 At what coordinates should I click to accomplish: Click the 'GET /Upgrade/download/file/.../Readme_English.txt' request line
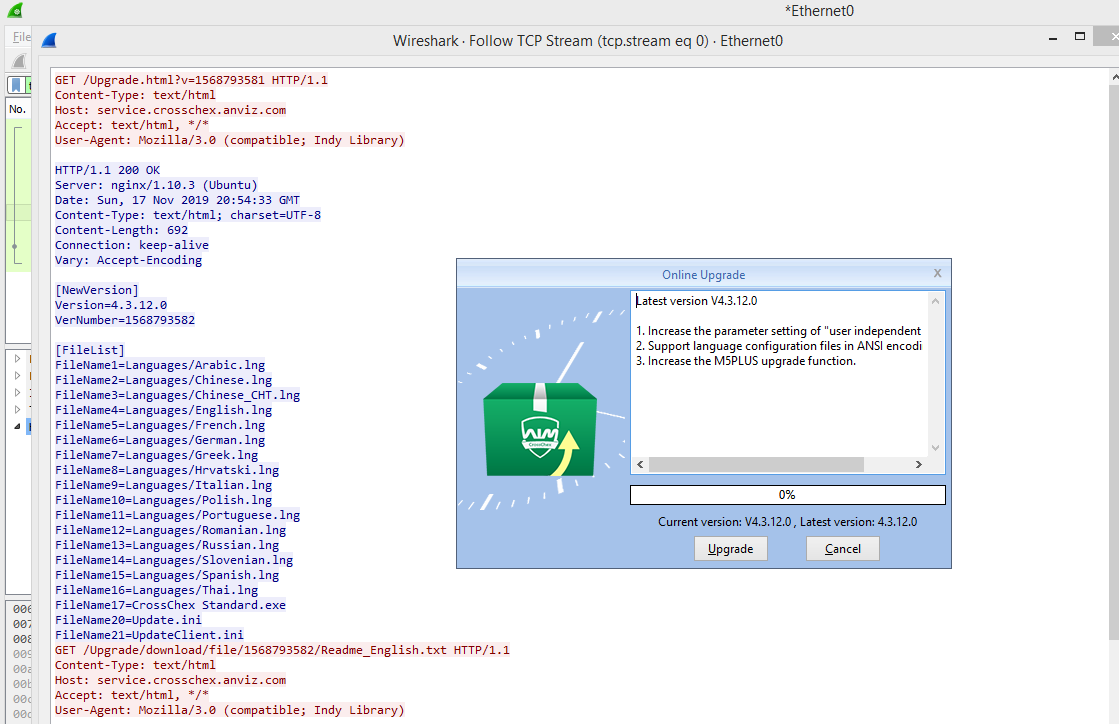pyautogui.click(x=283, y=649)
